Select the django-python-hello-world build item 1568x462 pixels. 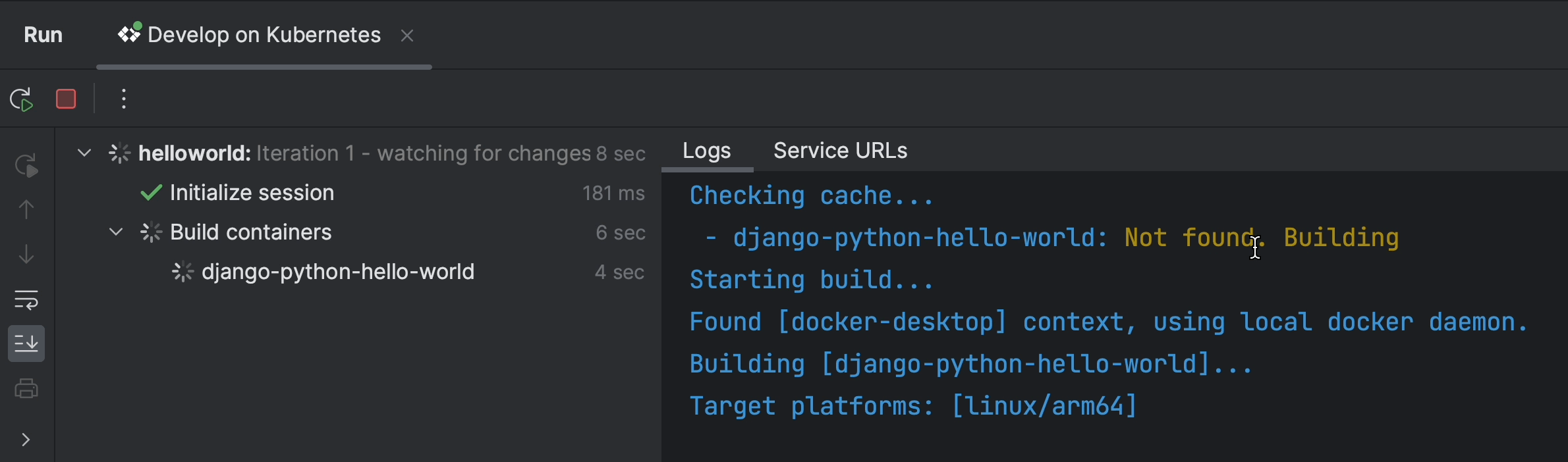(x=337, y=272)
